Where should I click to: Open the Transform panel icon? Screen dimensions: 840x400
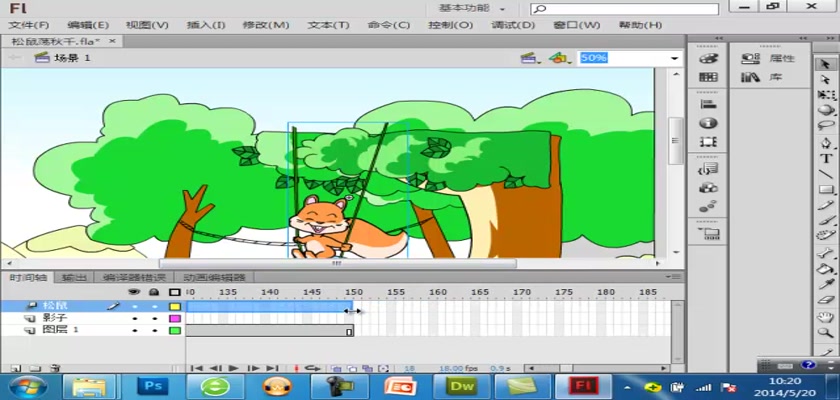(x=708, y=142)
